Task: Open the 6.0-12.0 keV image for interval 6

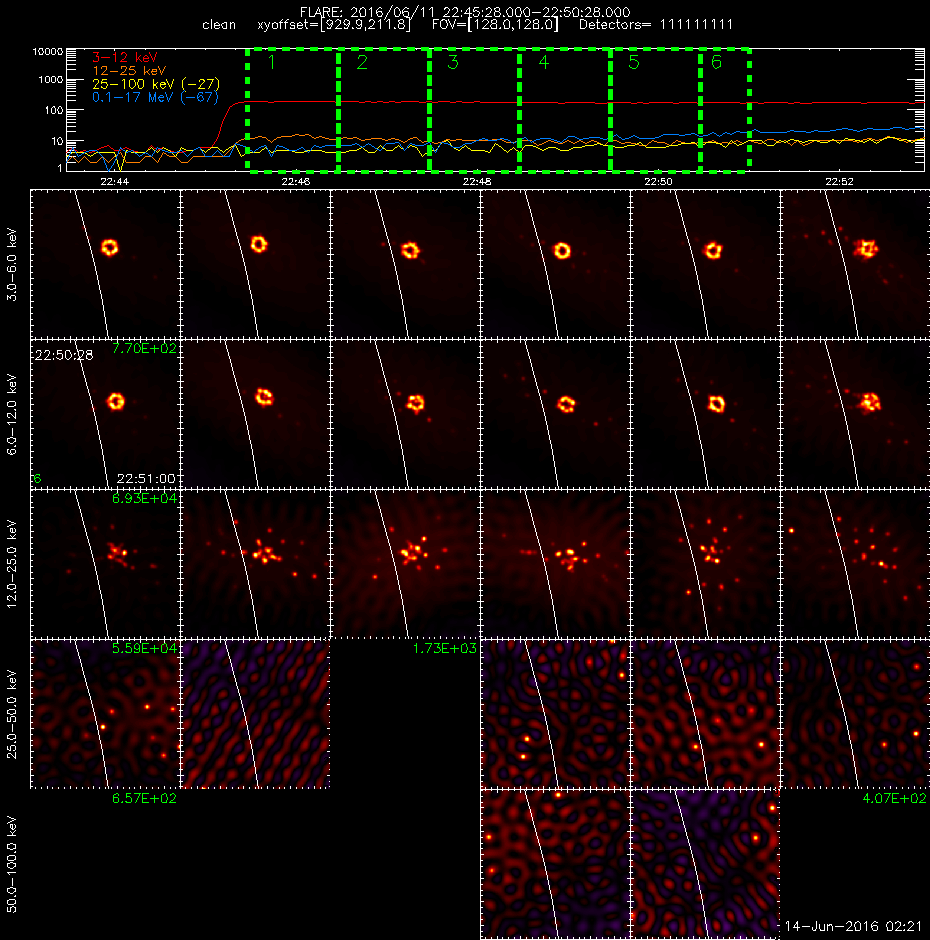Action: [855, 414]
